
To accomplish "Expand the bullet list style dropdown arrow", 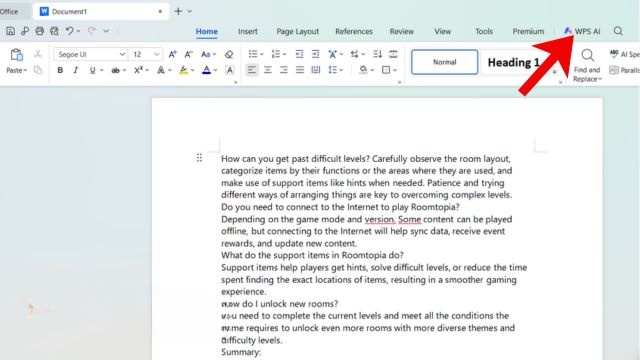I will point(262,54).
